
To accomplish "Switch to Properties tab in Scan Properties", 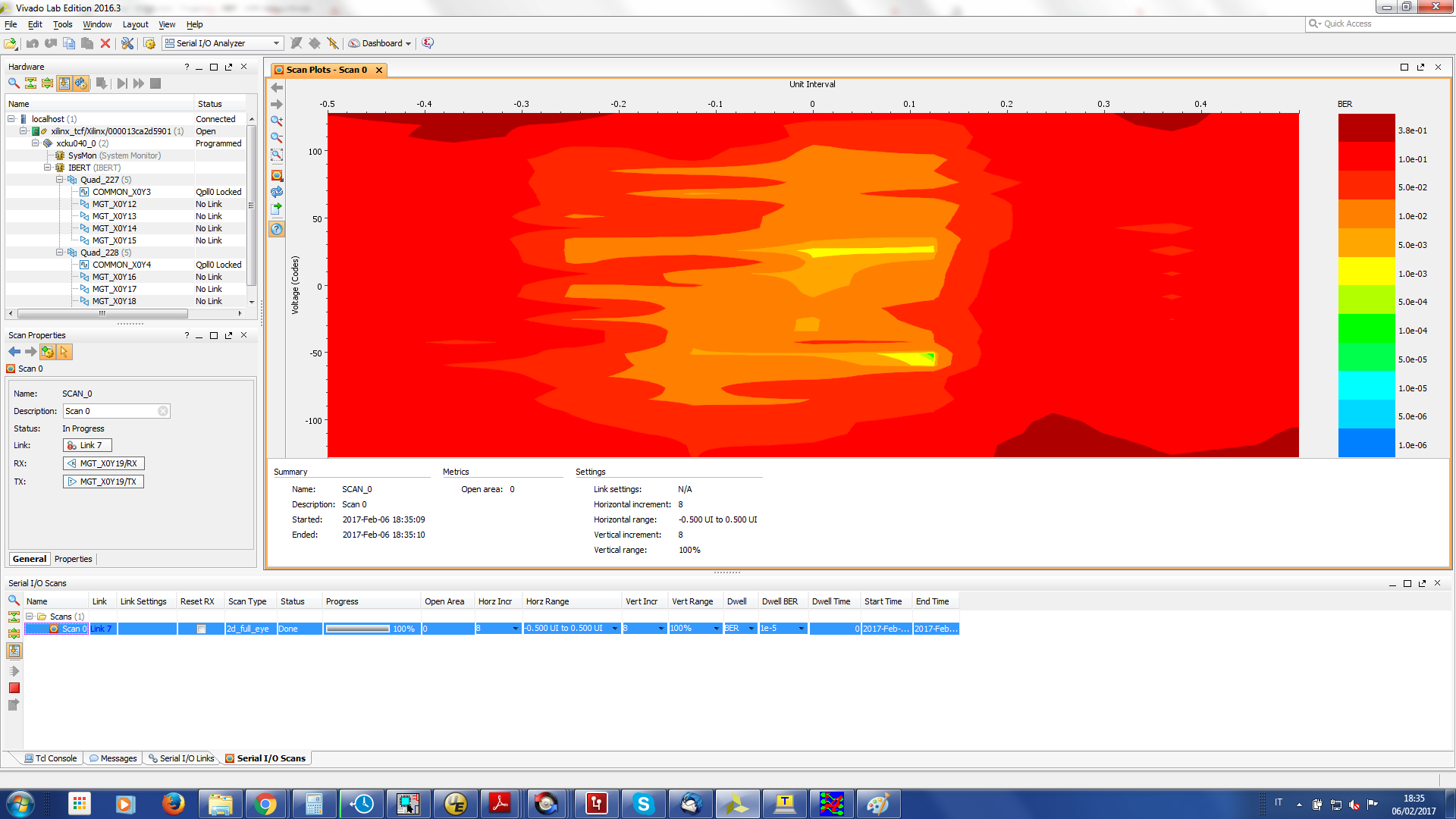I will (x=74, y=559).
